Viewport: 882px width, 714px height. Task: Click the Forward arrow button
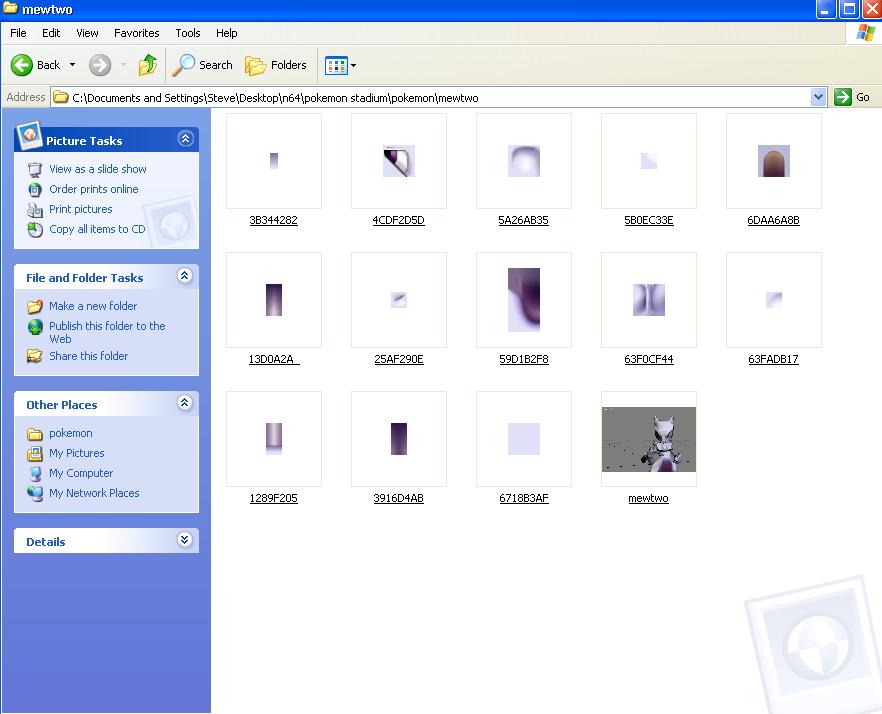[x=100, y=65]
